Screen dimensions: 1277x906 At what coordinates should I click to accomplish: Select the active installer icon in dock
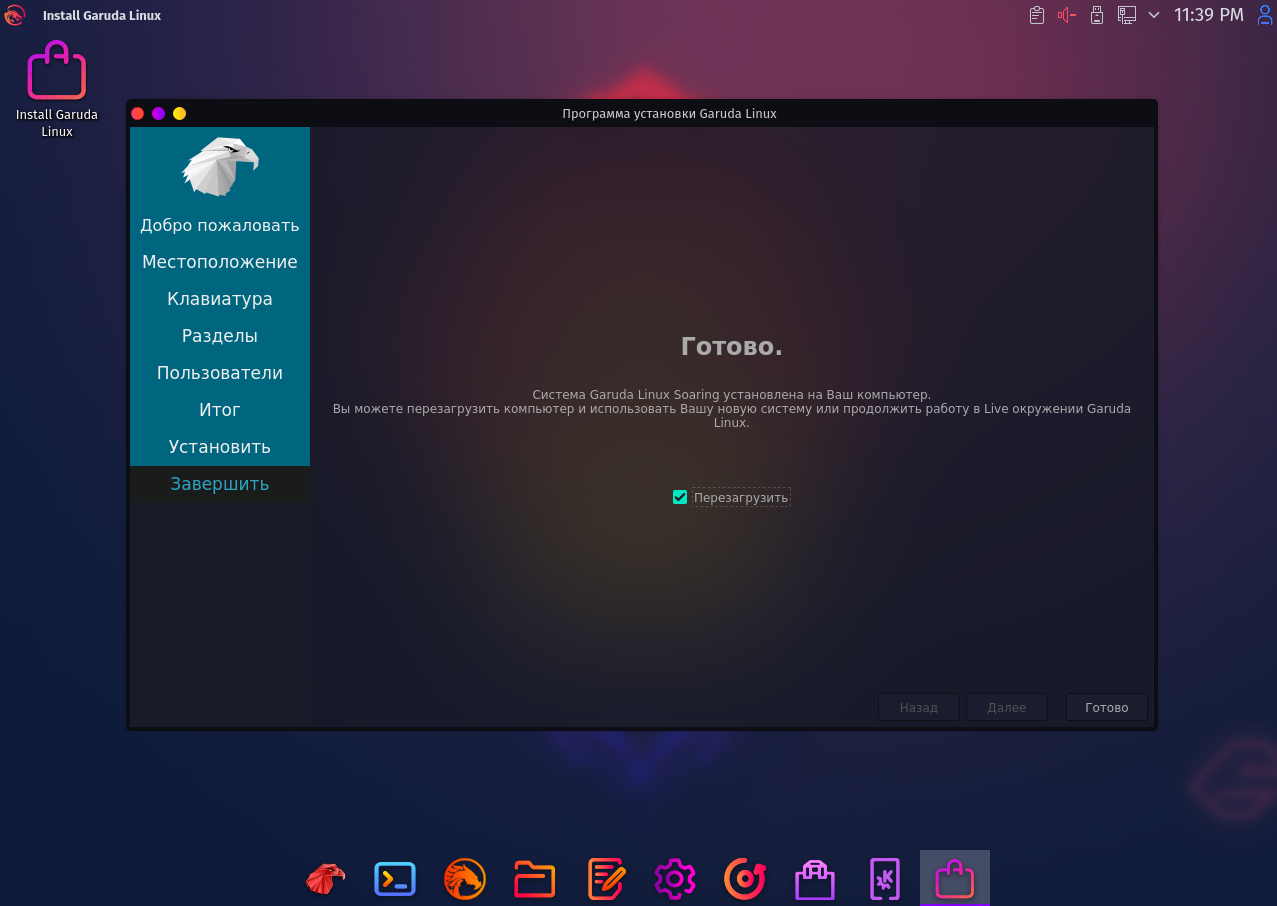955,879
